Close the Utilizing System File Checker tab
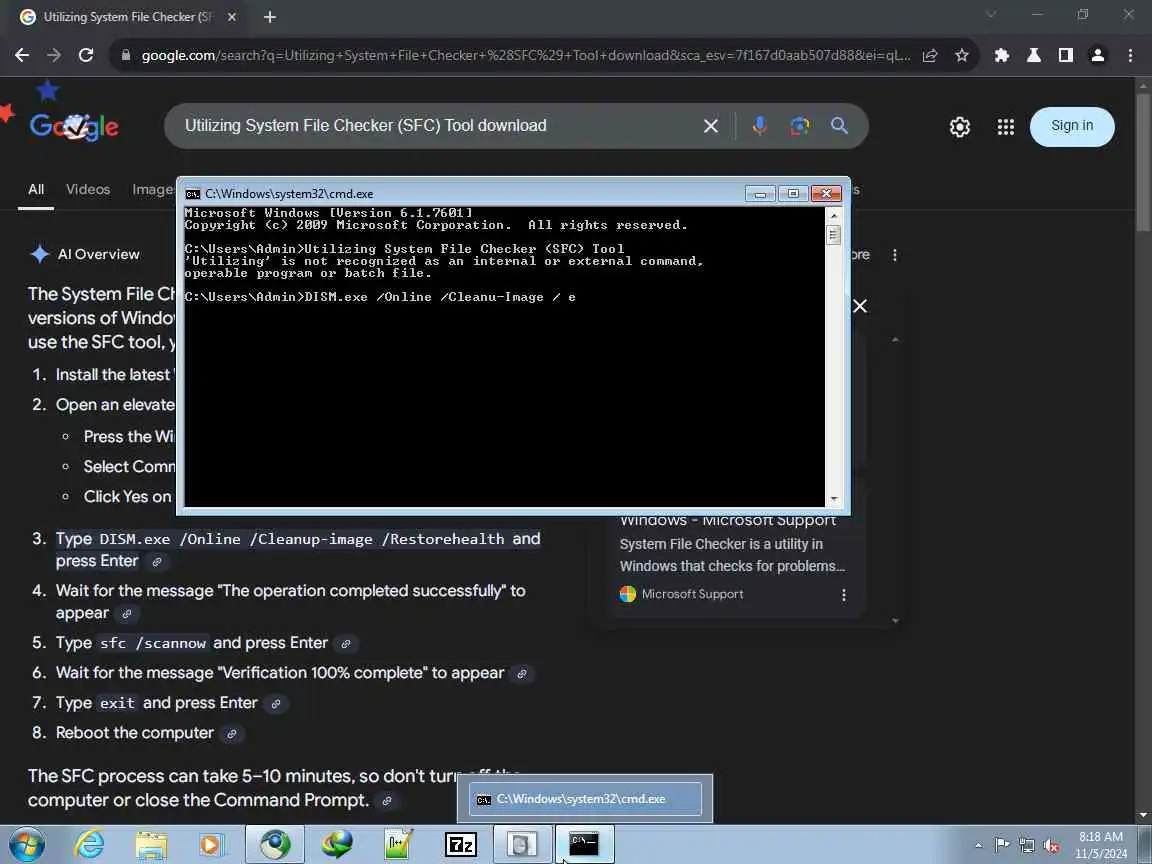This screenshot has width=1152, height=864. [x=231, y=17]
